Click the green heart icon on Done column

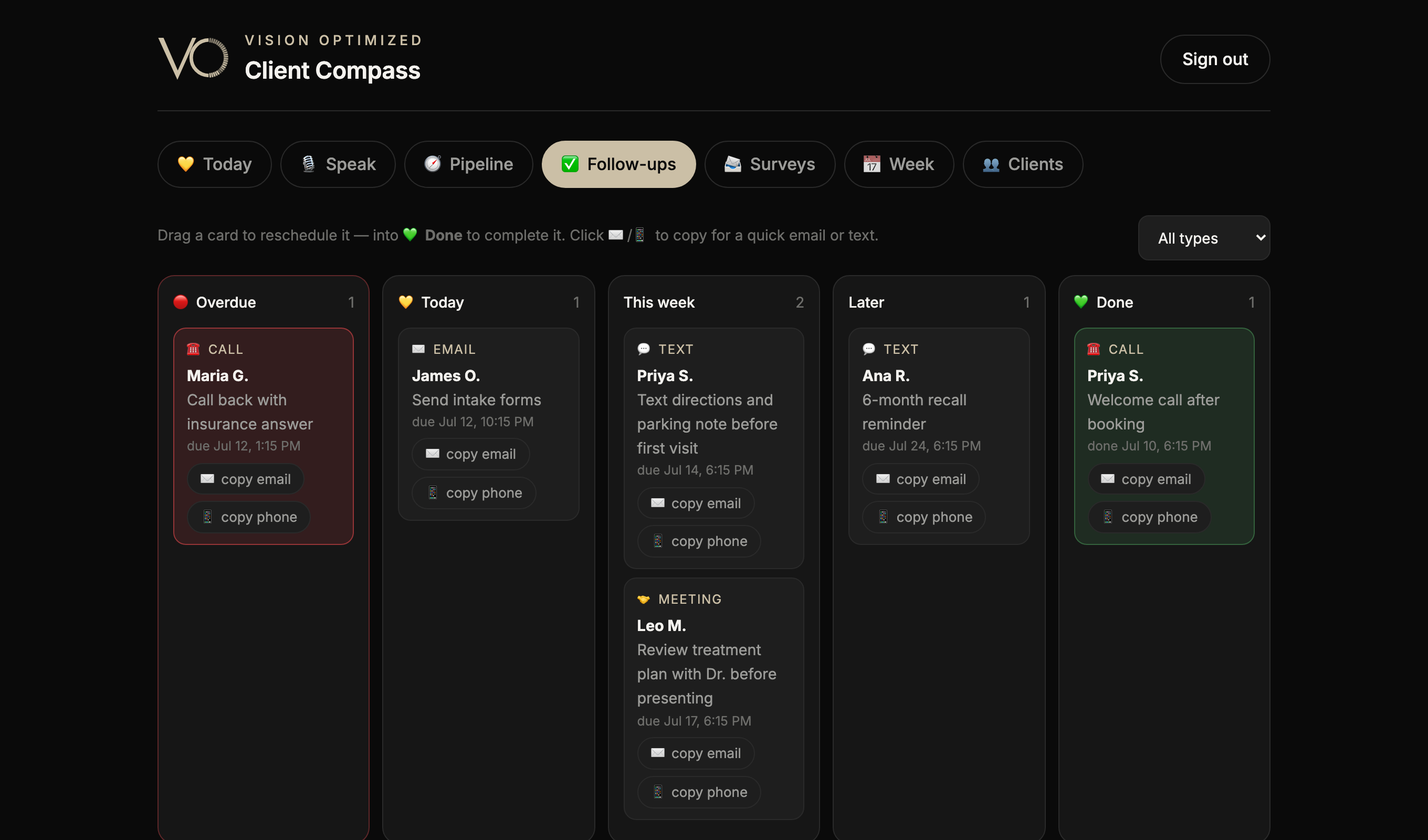(1080, 301)
